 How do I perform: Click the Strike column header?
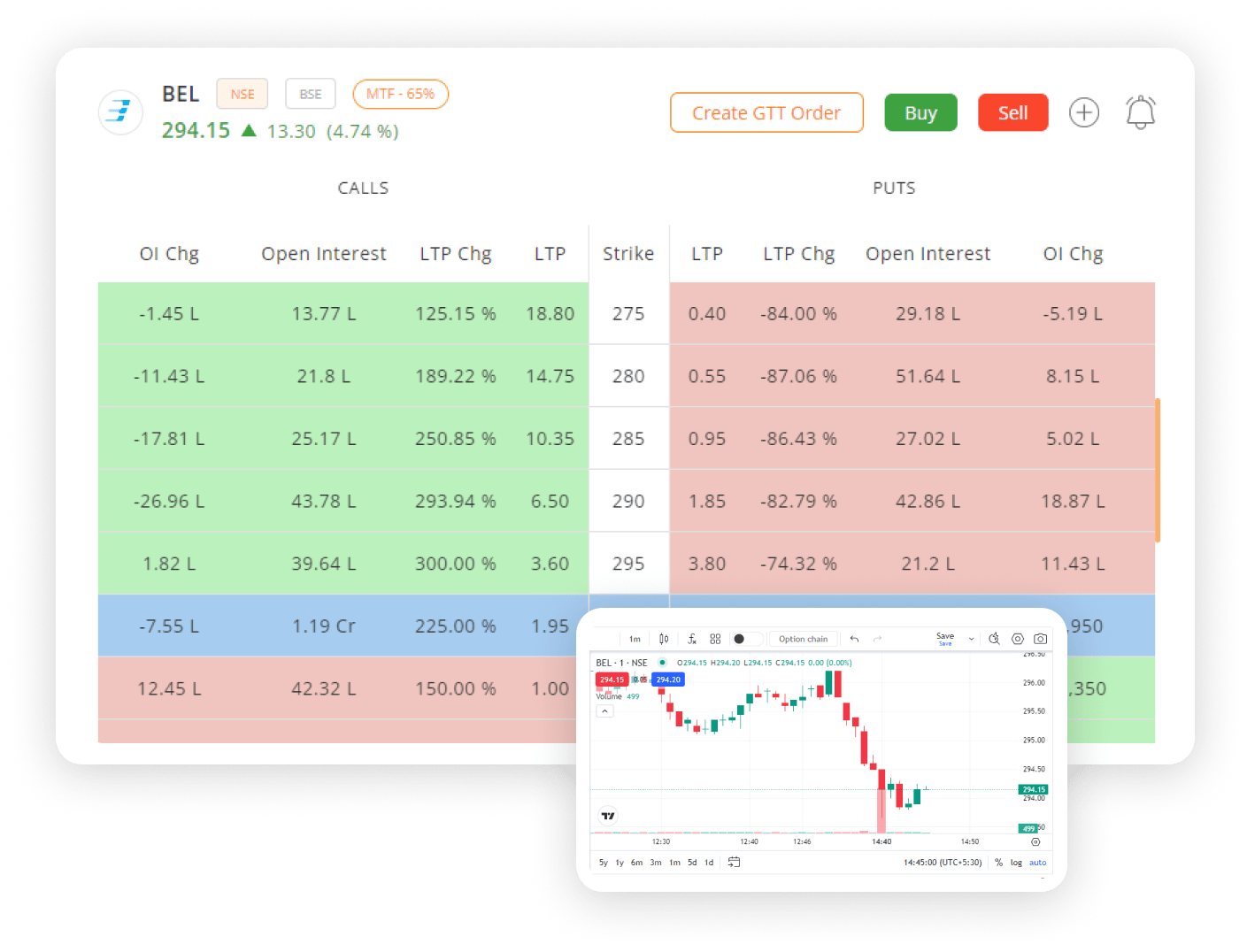[628, 254]
